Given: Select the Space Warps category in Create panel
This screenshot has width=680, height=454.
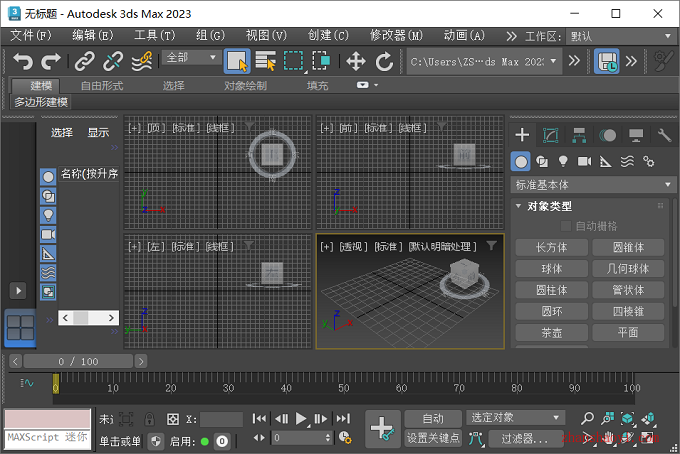Looking at the screenshot, I should coord(627,162).
